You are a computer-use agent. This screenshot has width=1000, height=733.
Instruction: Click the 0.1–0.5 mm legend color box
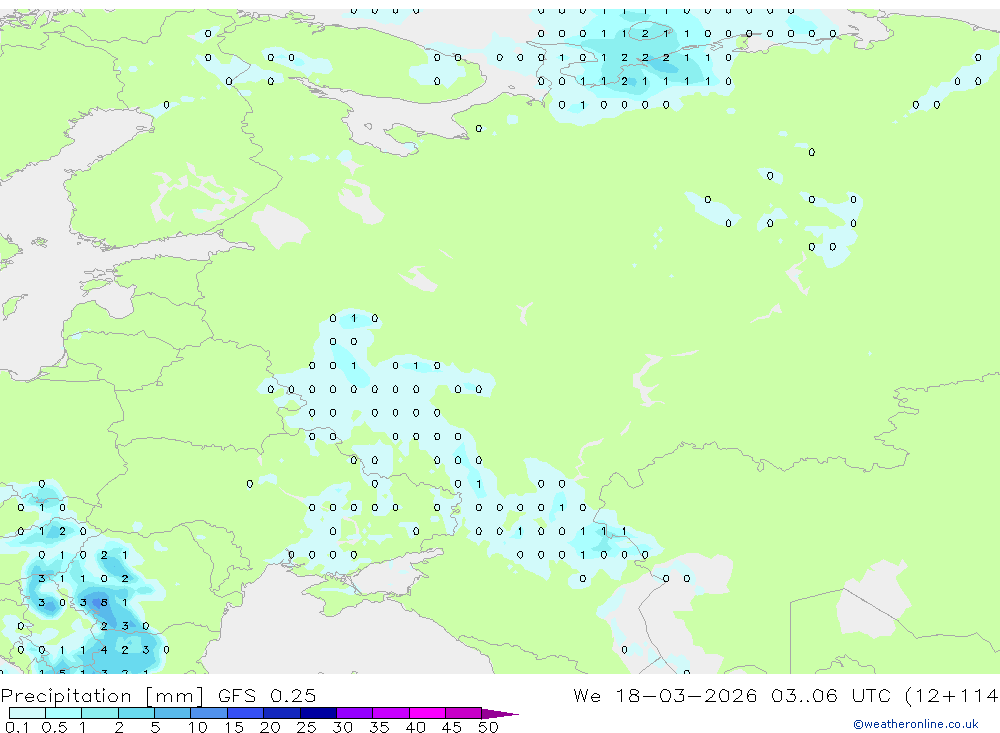click(x=27, y=713)
